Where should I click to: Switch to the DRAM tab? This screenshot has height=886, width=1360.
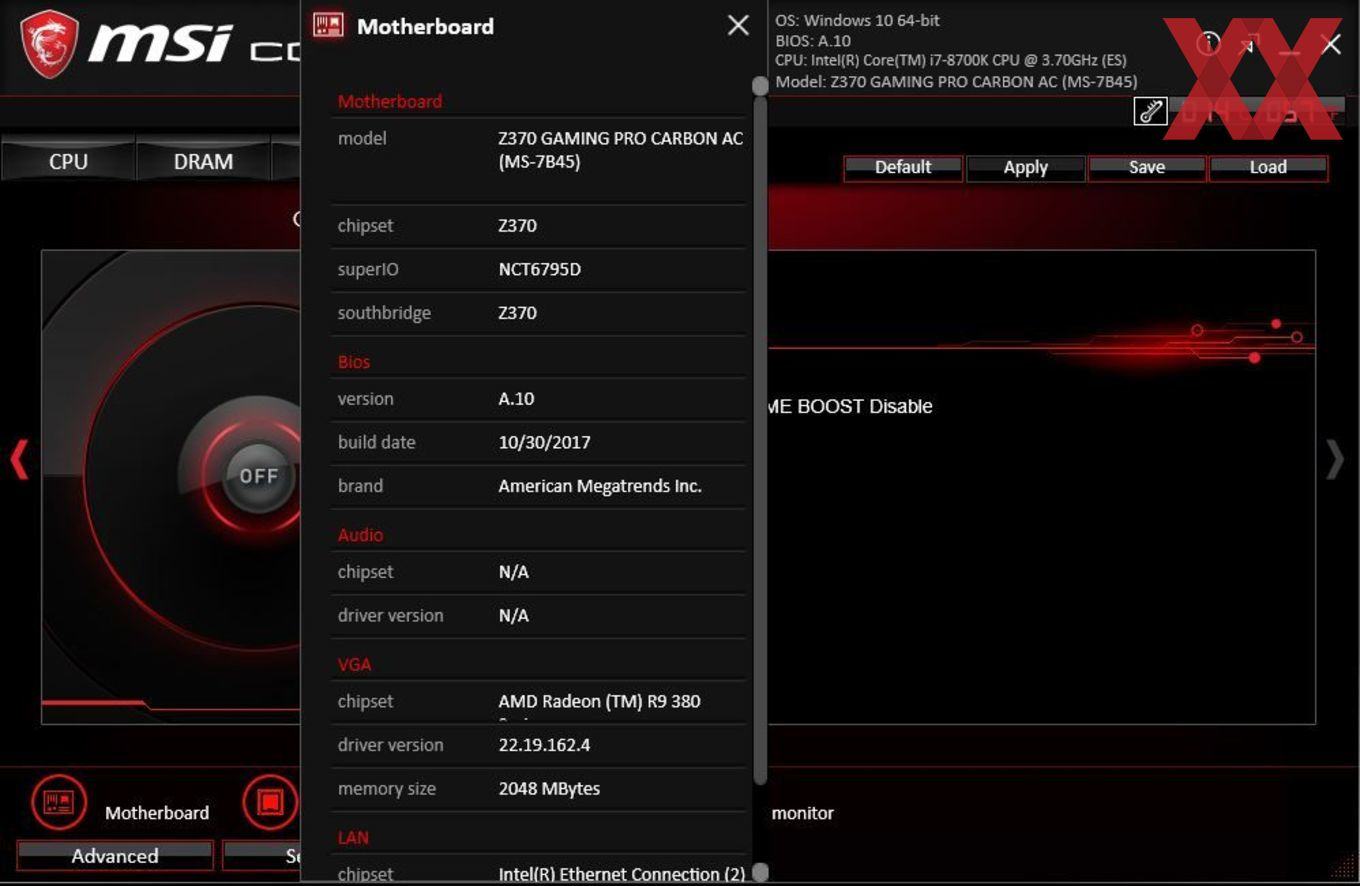[203, 161]
